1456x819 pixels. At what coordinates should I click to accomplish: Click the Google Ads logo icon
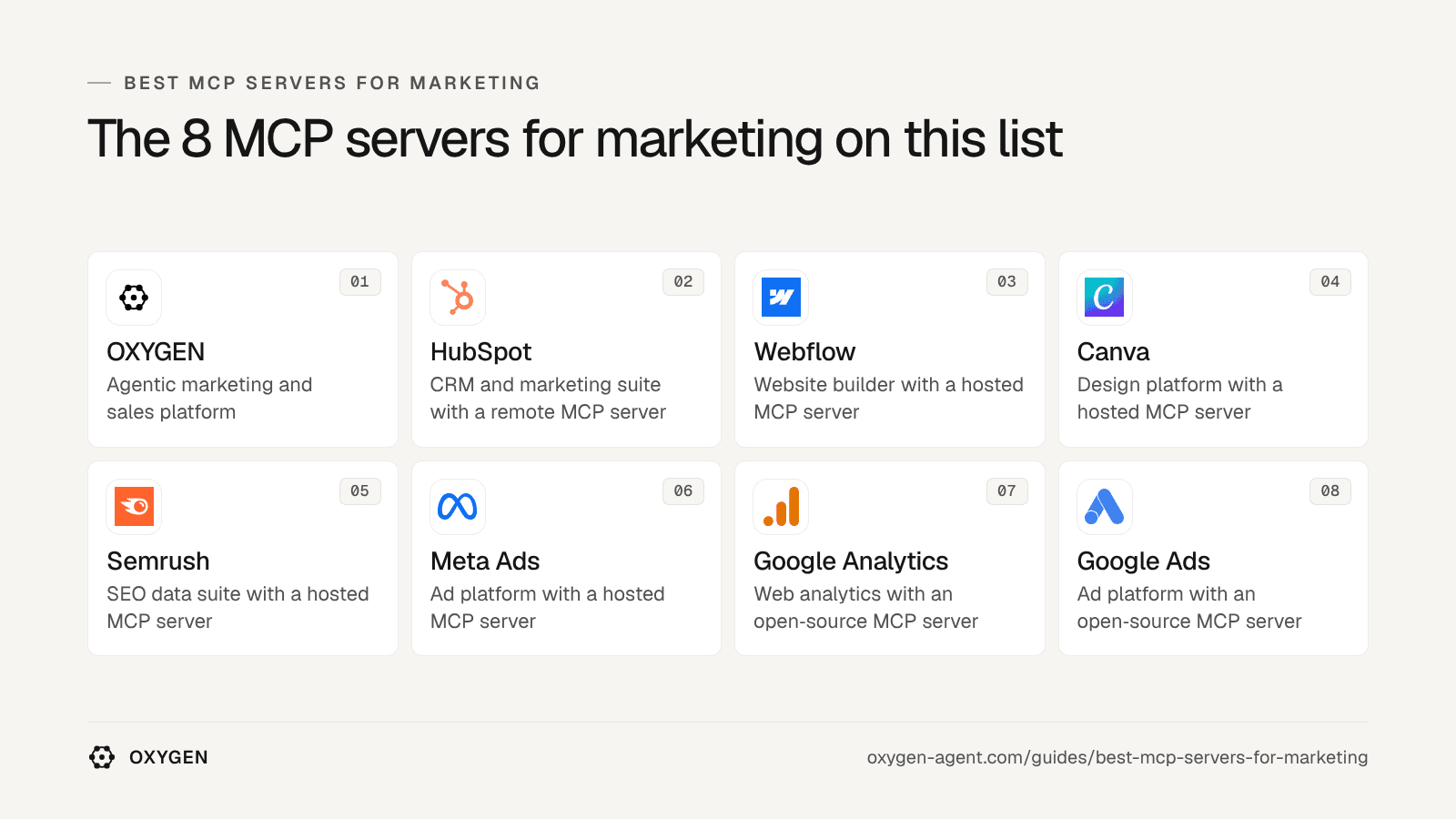coord(1105,507)
